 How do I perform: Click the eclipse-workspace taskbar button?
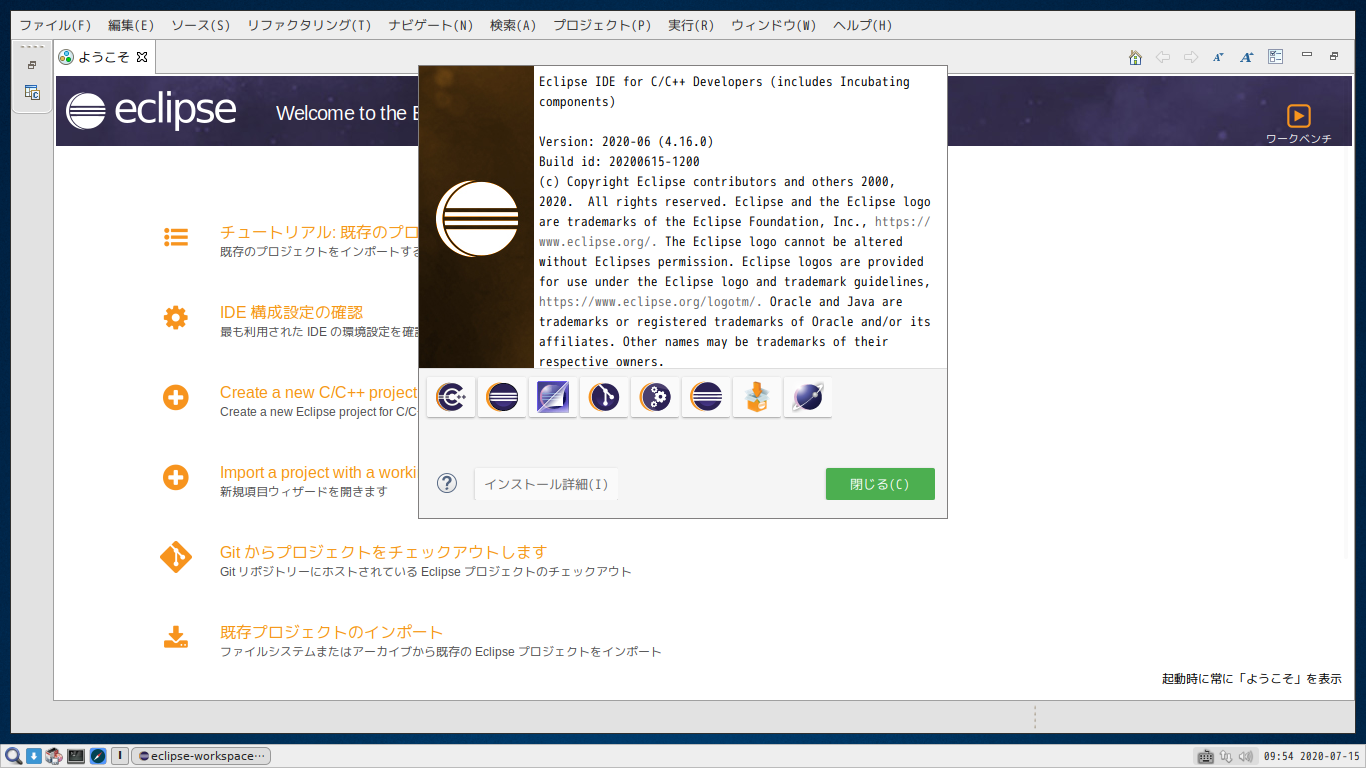point(201,756)
